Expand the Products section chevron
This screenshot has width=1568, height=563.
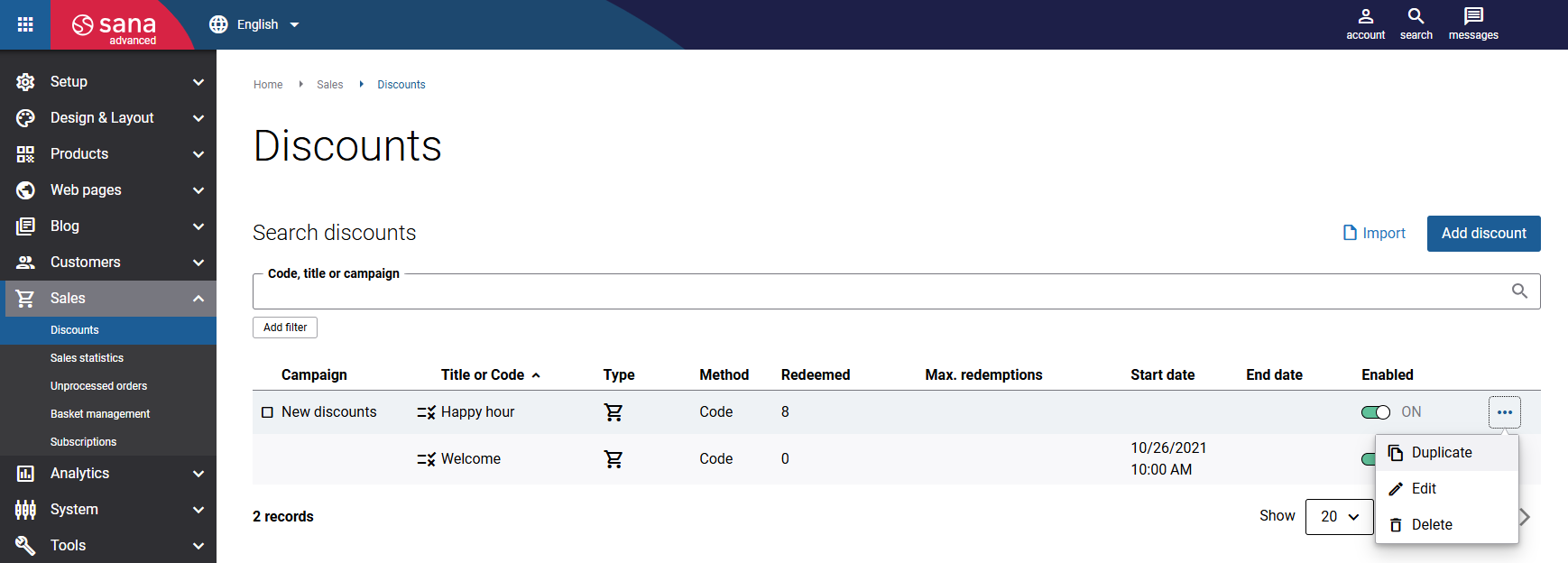[198, 154]
